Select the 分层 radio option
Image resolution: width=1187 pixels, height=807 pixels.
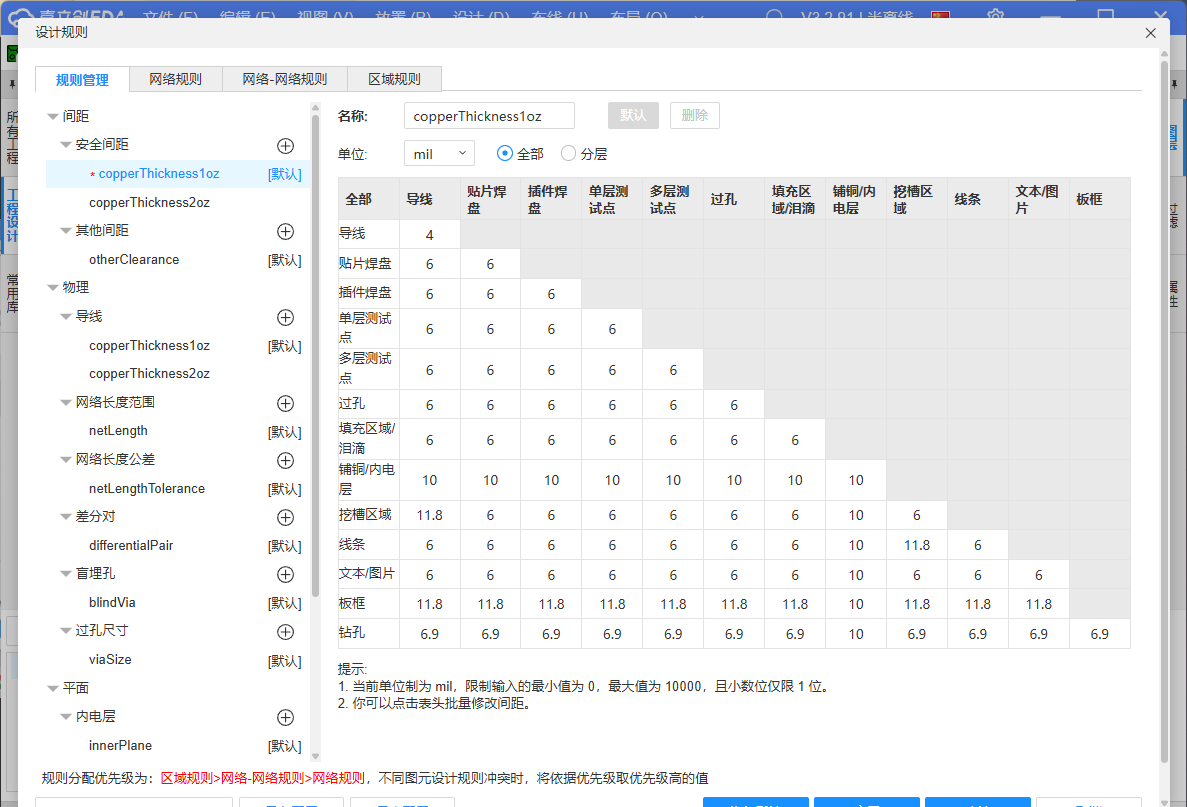[x=569, y=154]
